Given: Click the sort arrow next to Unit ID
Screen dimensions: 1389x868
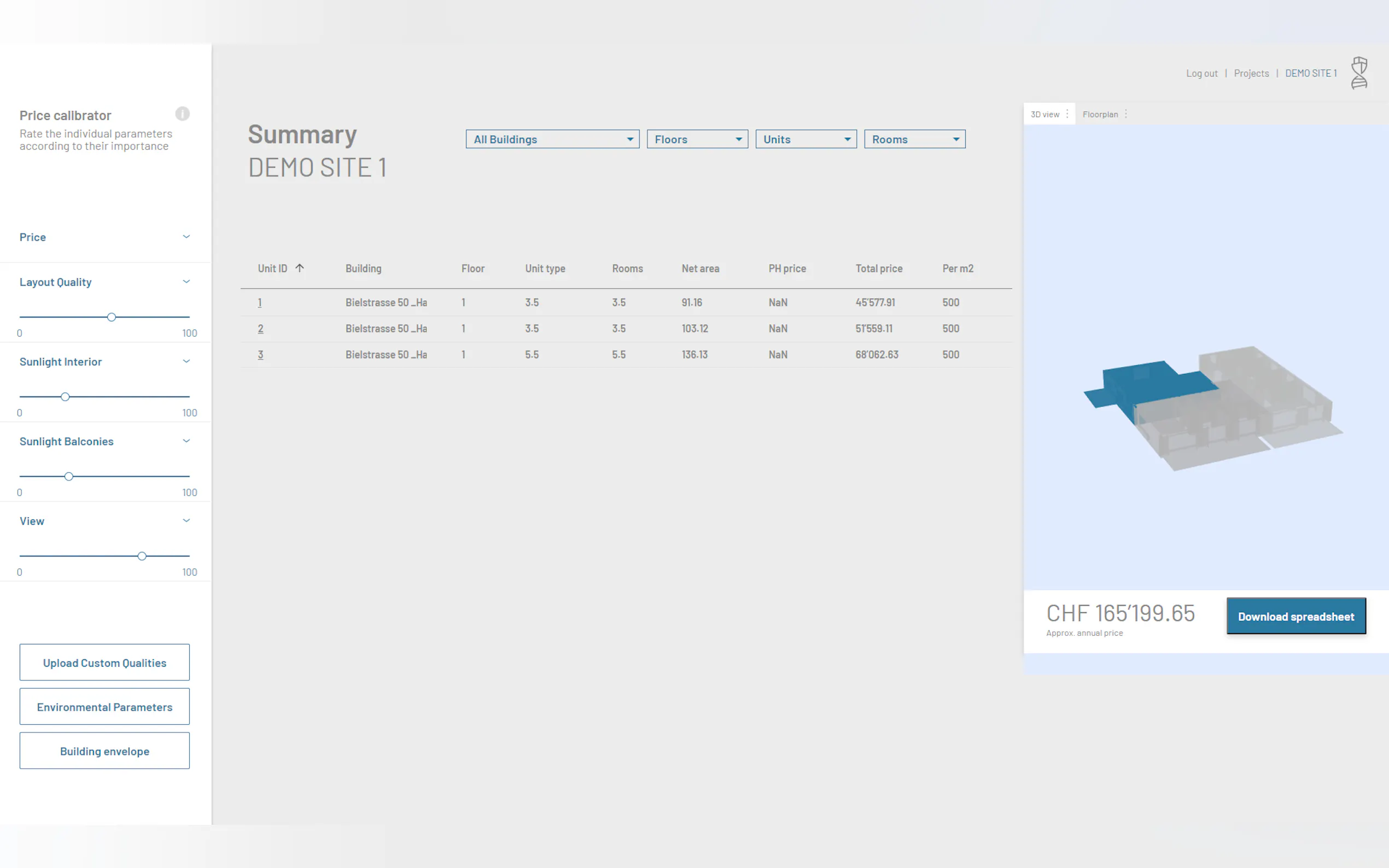Looking at the screenshot, I should (x=299, y=268).
